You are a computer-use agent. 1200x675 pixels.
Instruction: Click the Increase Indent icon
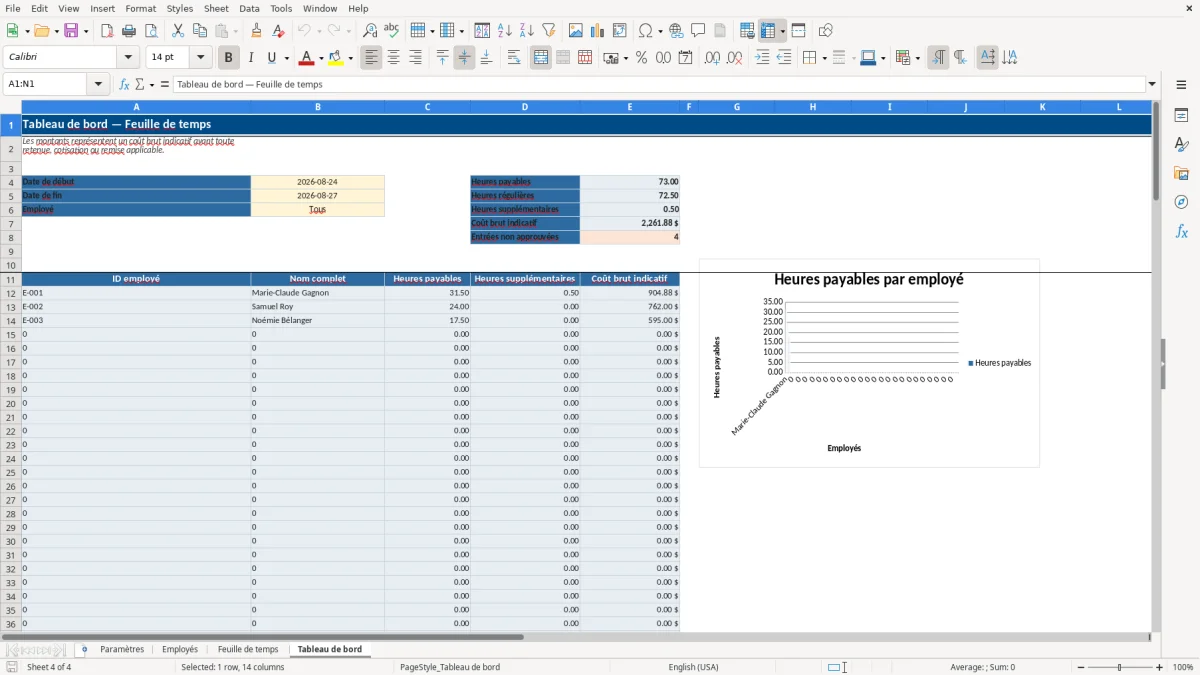(x=762, y=58)
